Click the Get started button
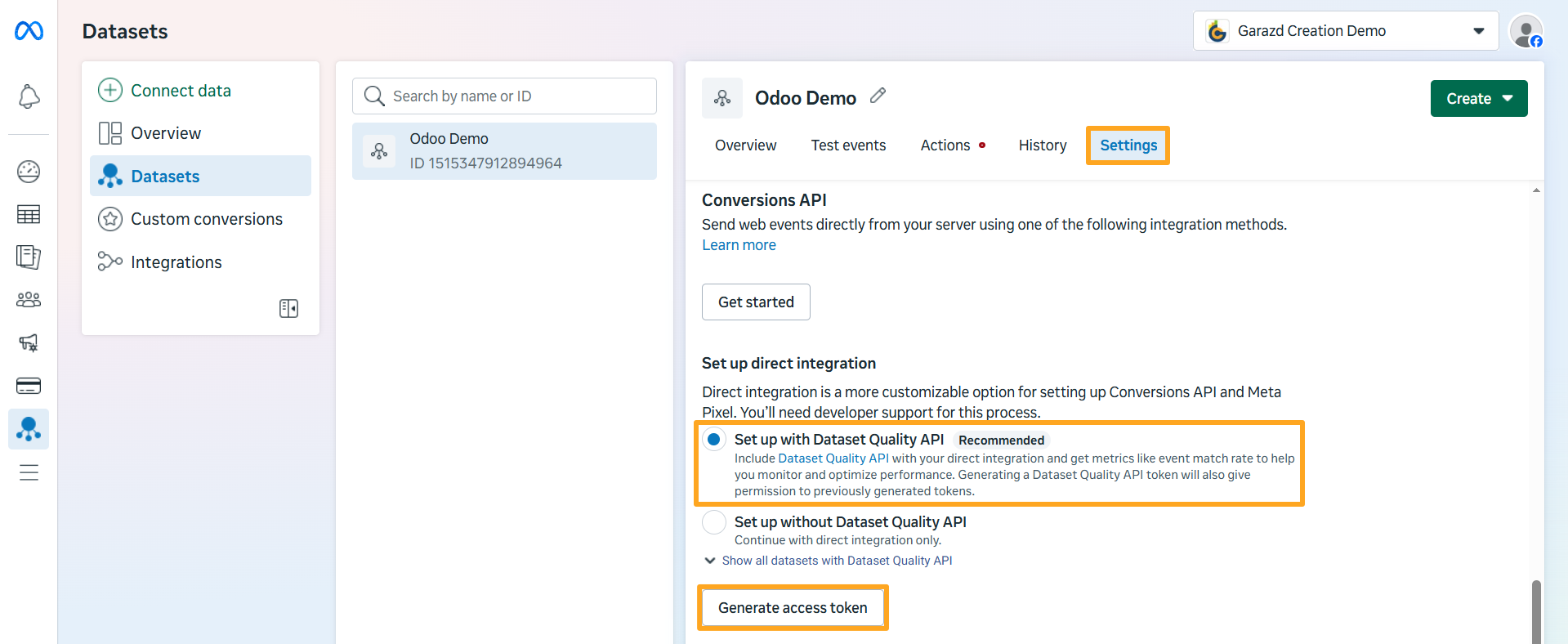 pyautogui.click(x=756, y=302)
